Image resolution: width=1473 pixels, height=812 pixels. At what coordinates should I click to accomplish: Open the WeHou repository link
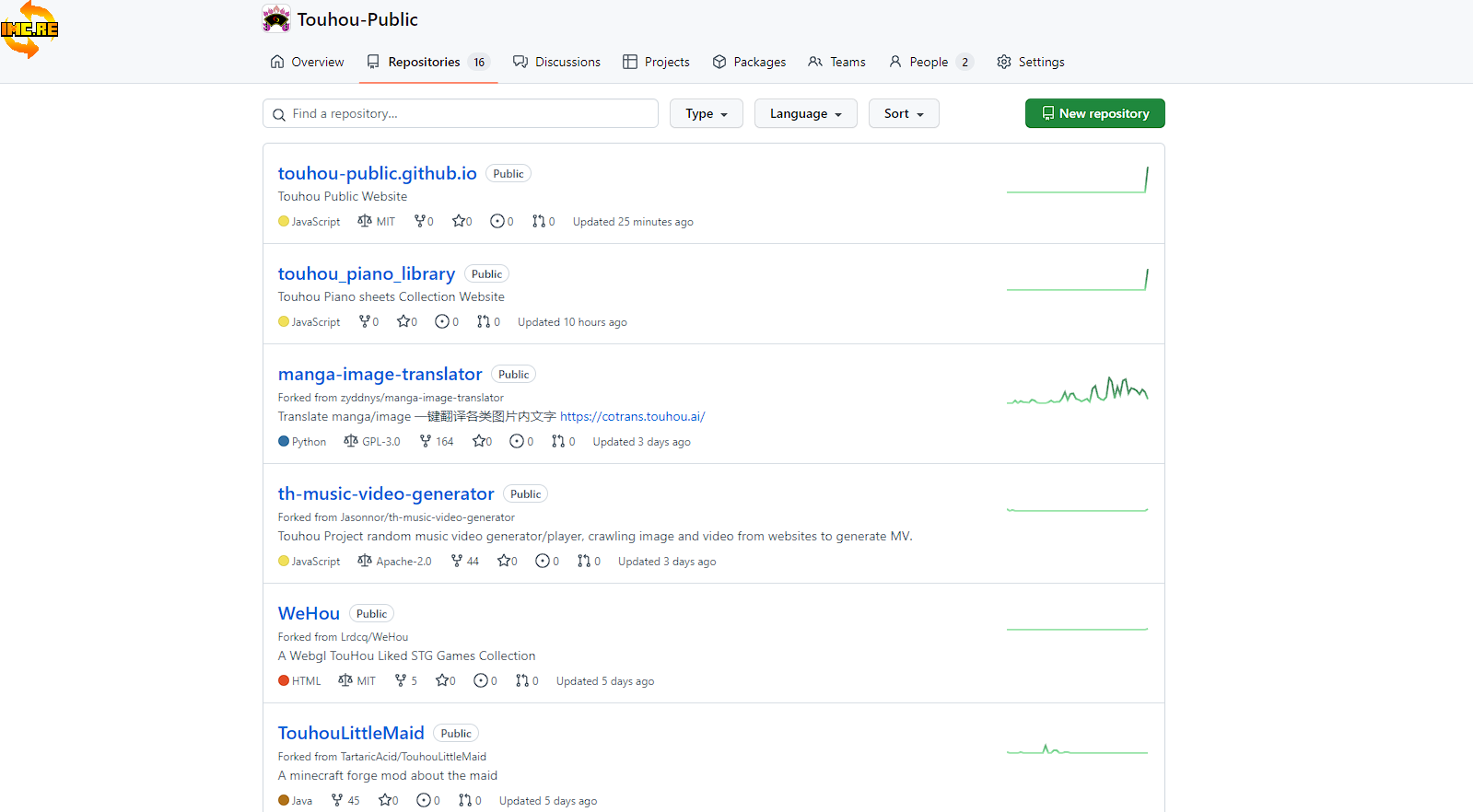tap(309, 614)
